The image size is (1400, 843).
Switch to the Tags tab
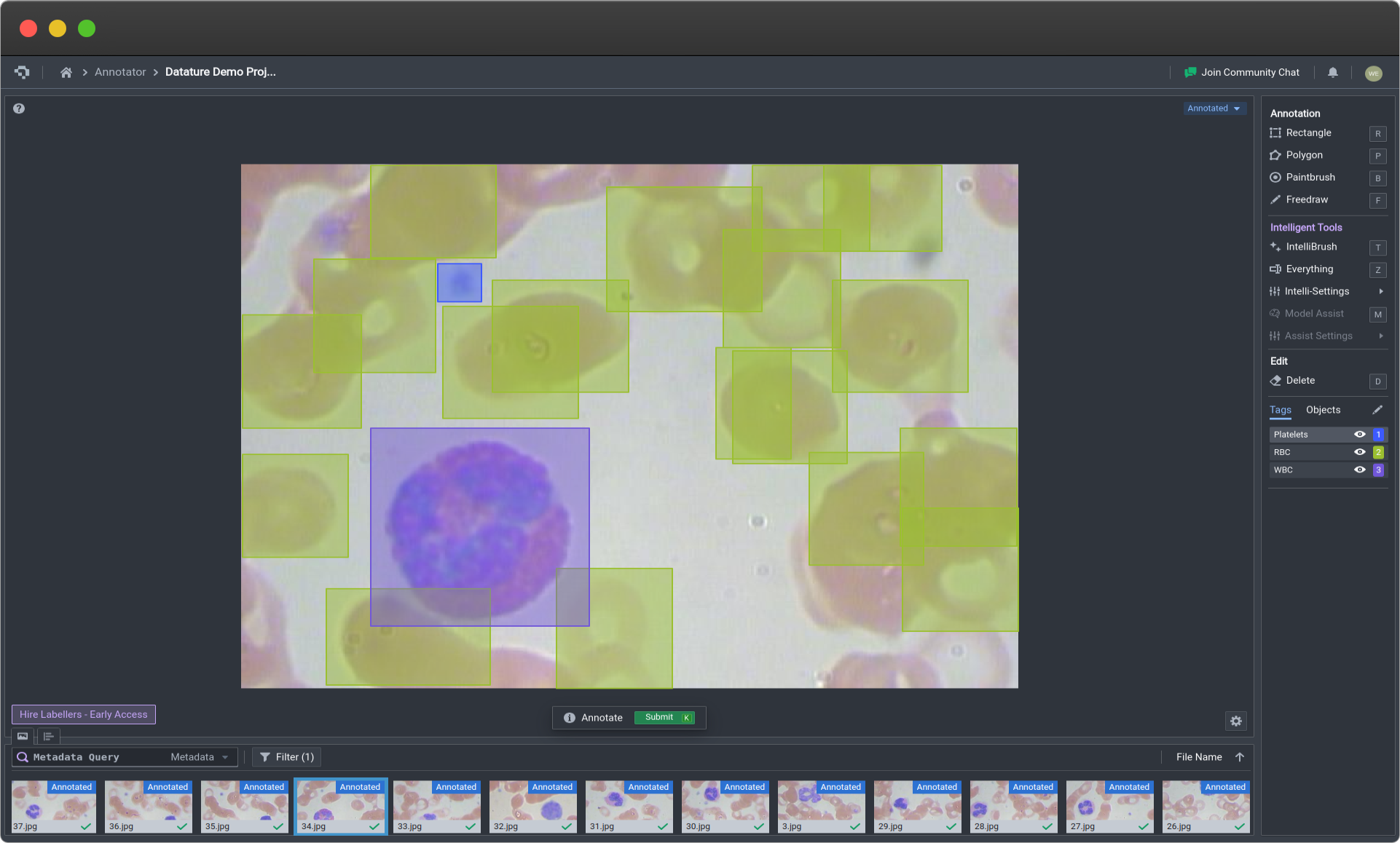[1281, 410]
